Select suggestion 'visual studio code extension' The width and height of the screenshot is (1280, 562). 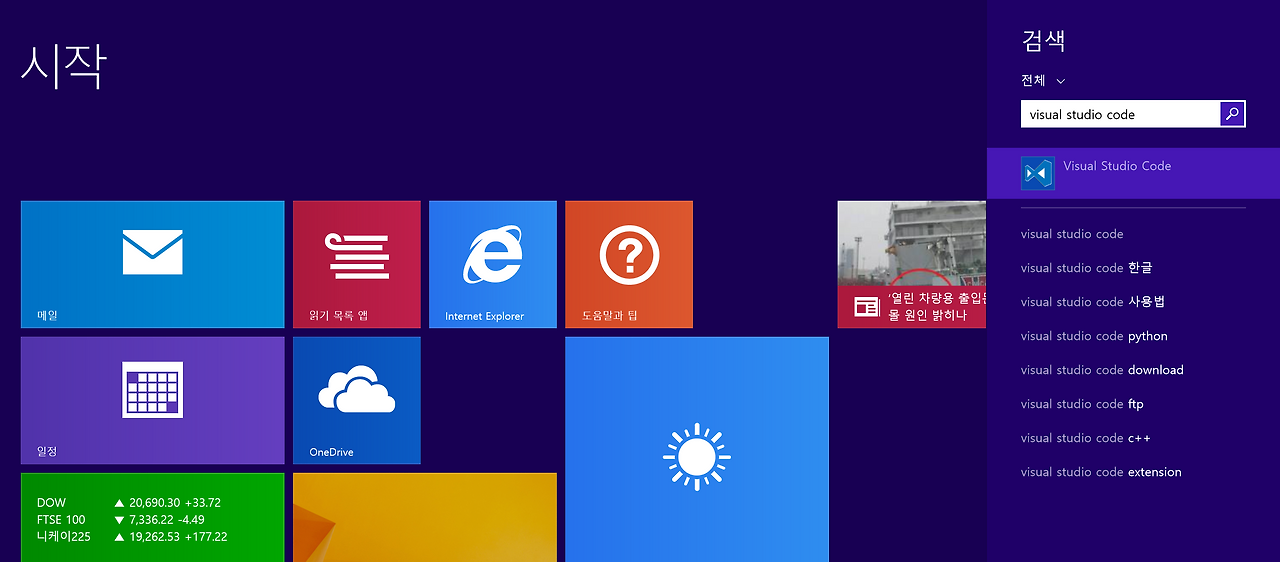pos(1101,472)
